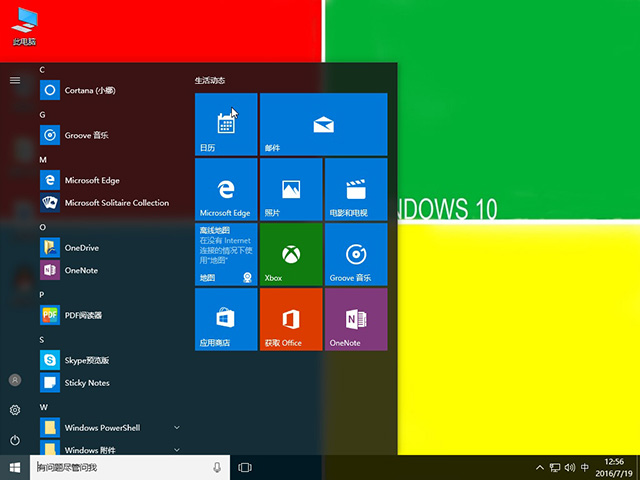Open the Mail (邮件) tile
640x480 pixels.
point(323,124)
